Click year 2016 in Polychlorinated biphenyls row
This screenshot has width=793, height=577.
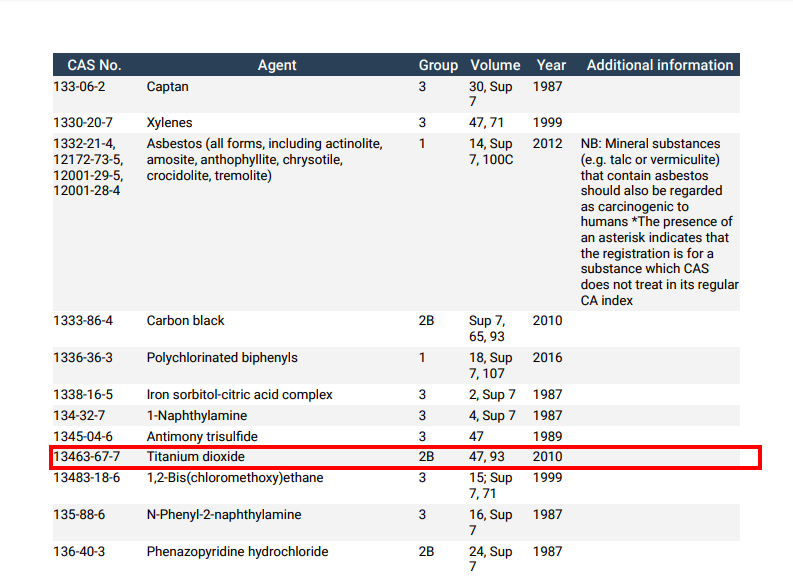click(x=547, y=358)
